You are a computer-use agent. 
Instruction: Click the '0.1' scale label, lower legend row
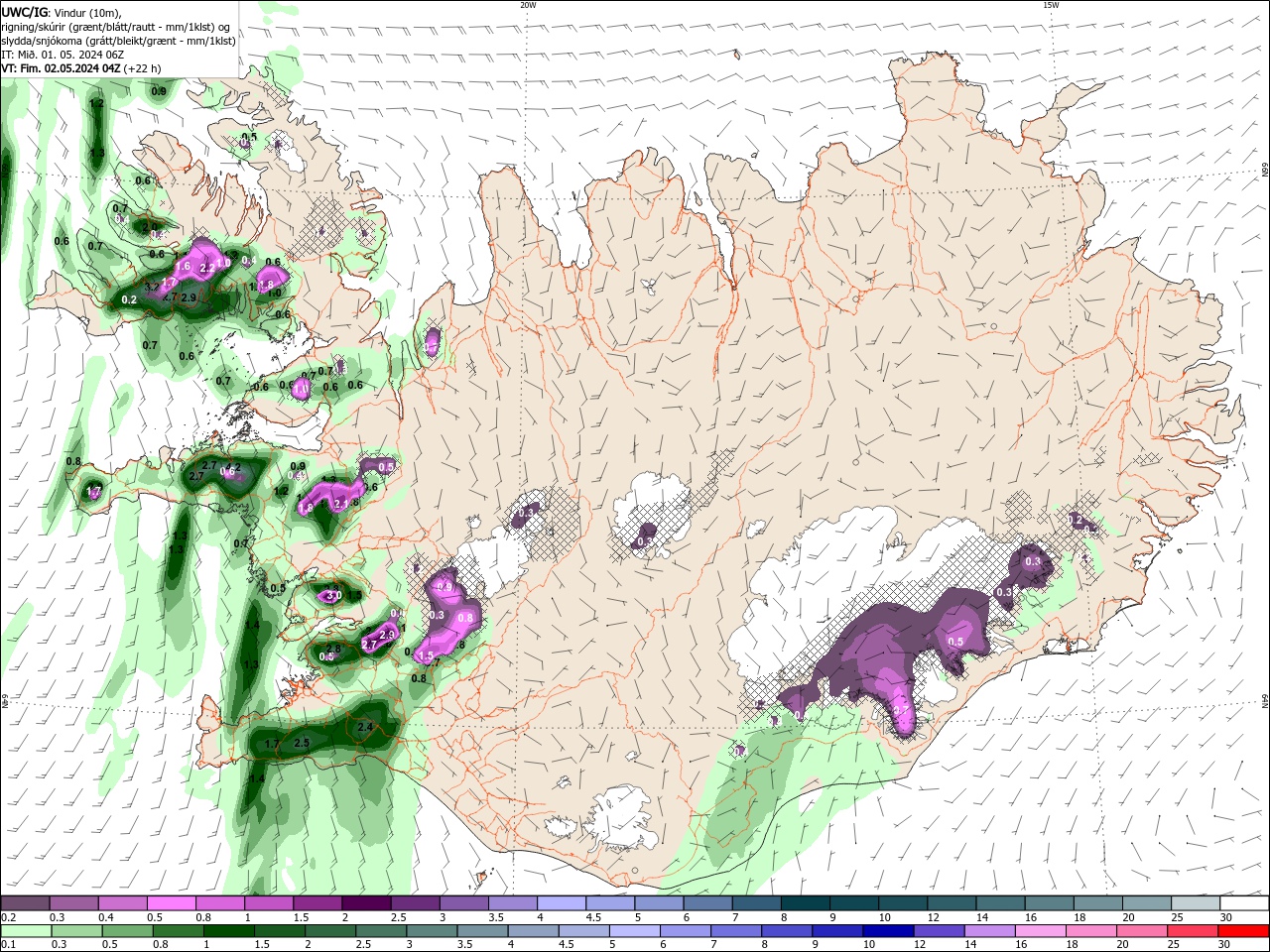click(x=8, y=945)
